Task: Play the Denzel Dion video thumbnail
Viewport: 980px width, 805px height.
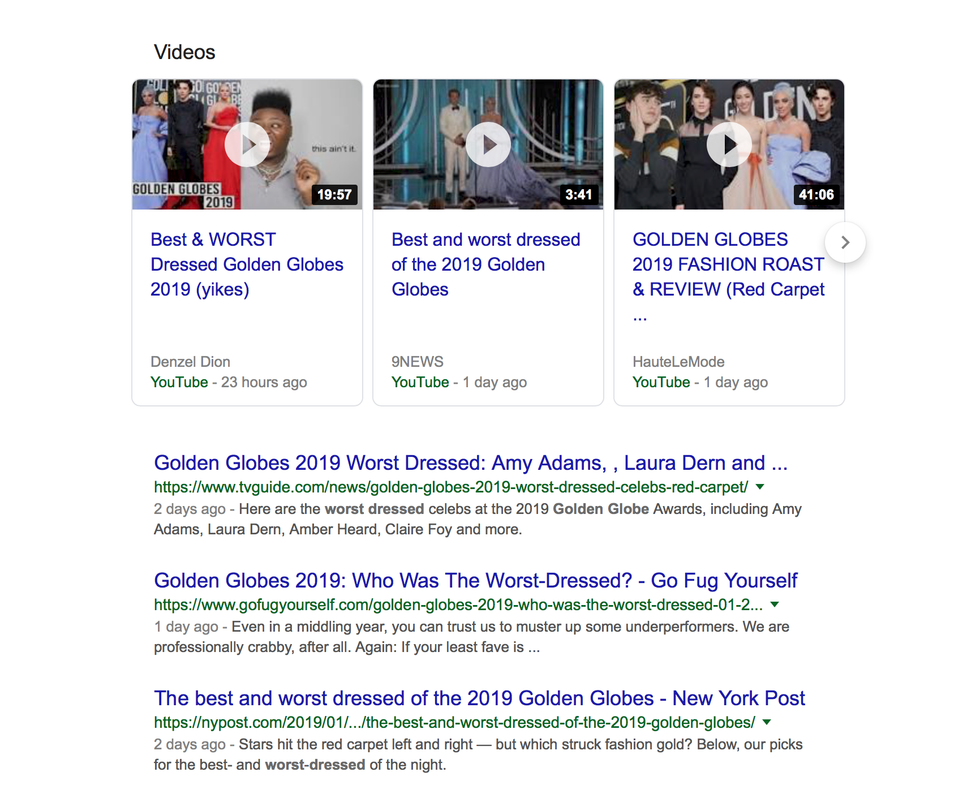Action: (247, 145)
